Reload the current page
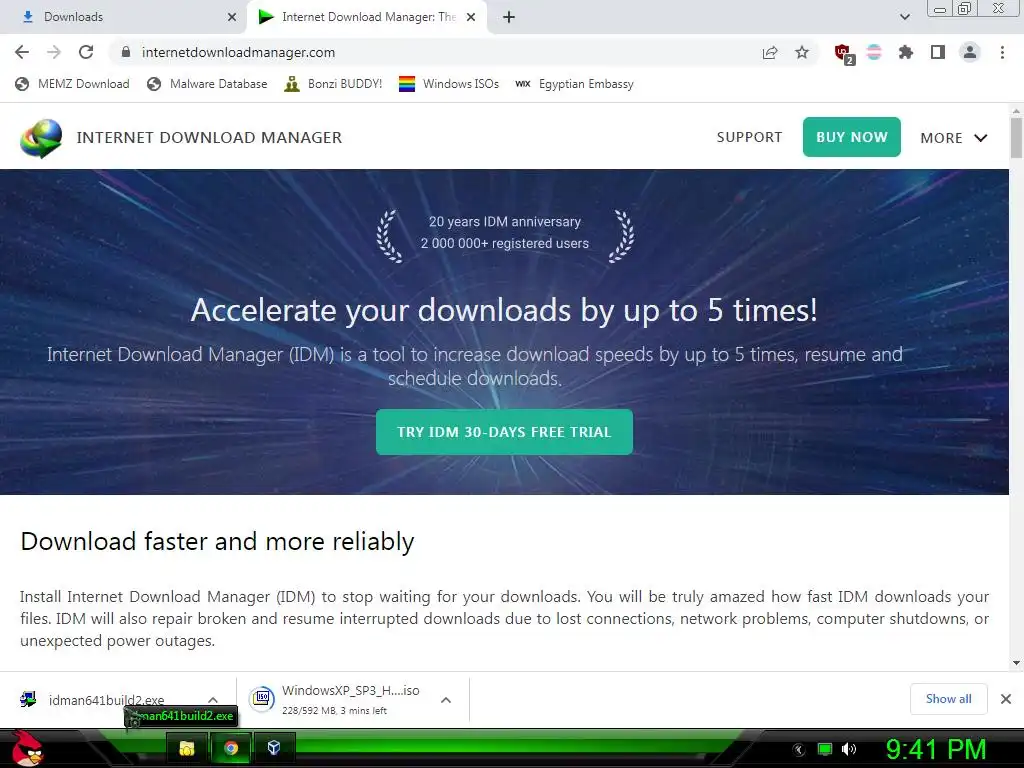 86,52
